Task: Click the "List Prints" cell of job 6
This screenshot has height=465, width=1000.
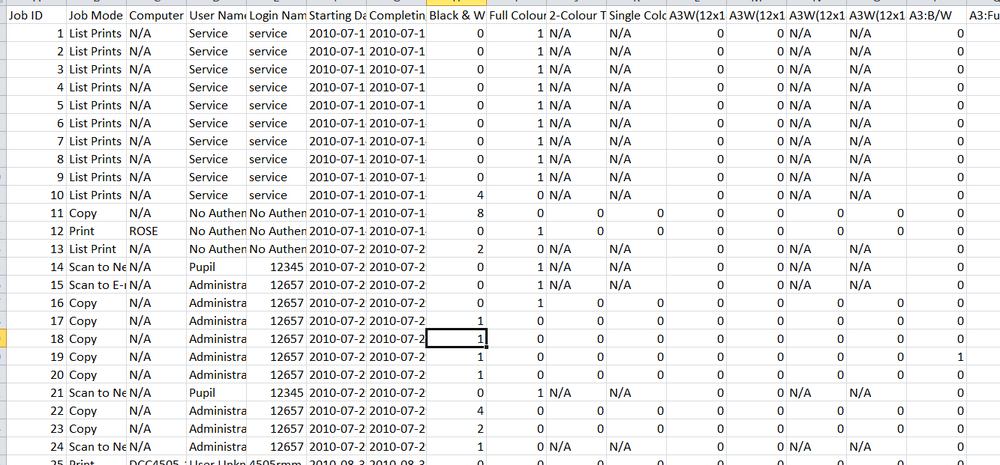Action: click(96, 122)
